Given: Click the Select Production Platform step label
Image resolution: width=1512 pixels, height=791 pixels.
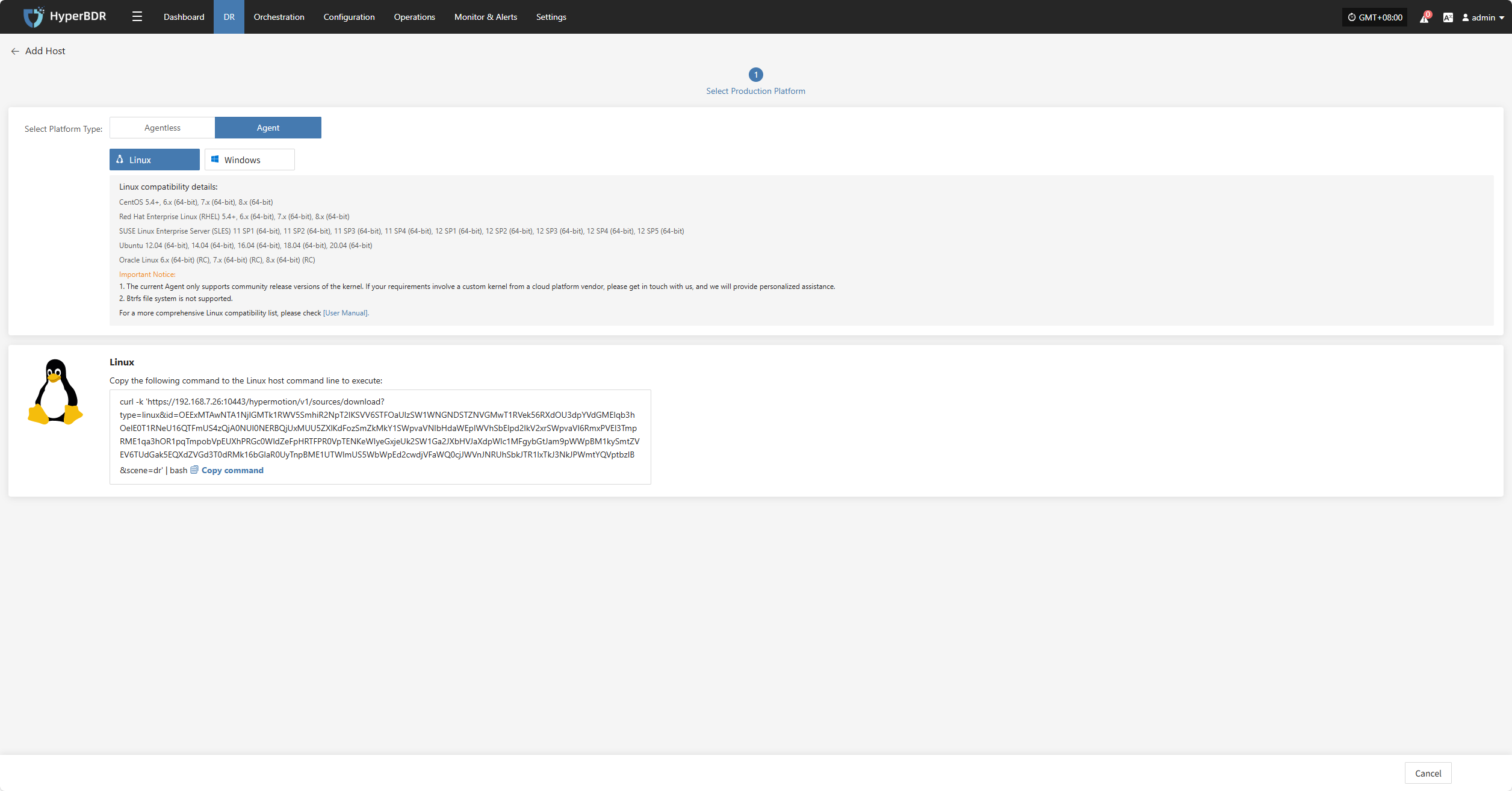Looking at the screenshot, I should tap(755, 91).
